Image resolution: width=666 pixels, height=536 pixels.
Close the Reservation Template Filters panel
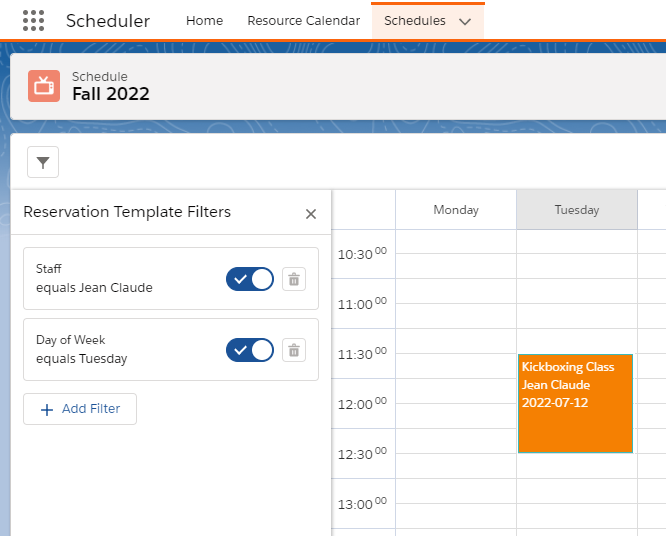310,214
